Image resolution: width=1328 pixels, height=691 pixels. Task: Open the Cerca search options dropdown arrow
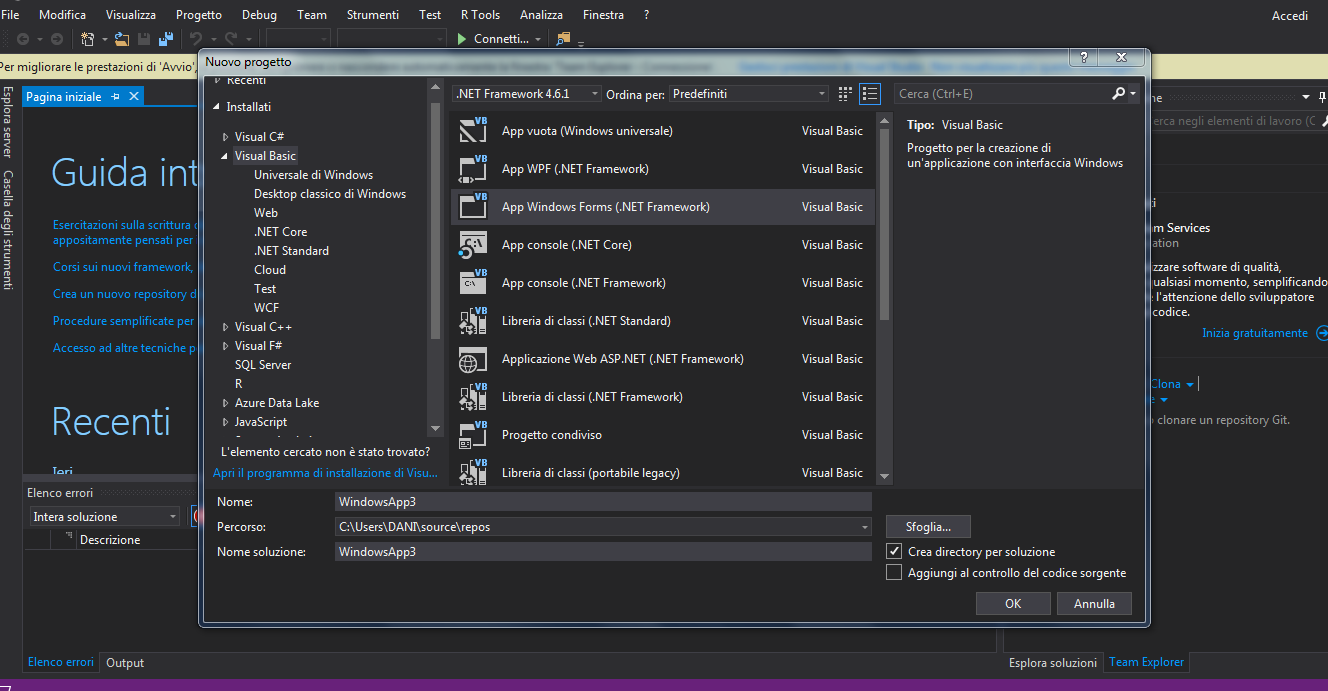[1133, 94]
